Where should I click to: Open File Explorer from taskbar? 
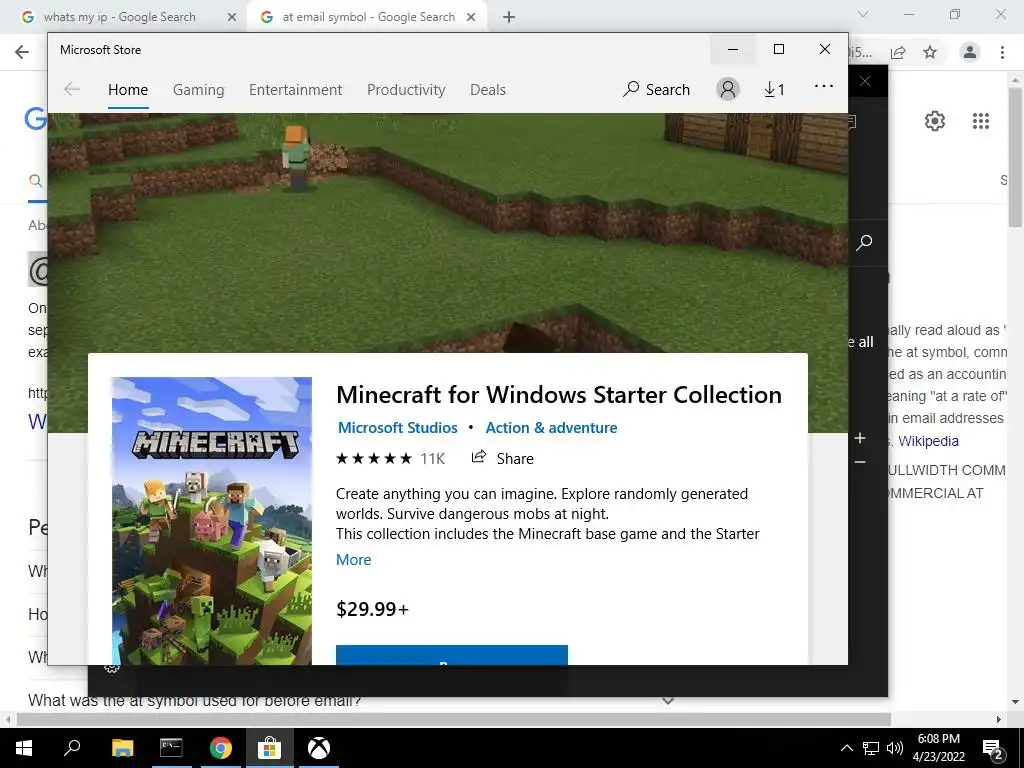tap(122, 748)
